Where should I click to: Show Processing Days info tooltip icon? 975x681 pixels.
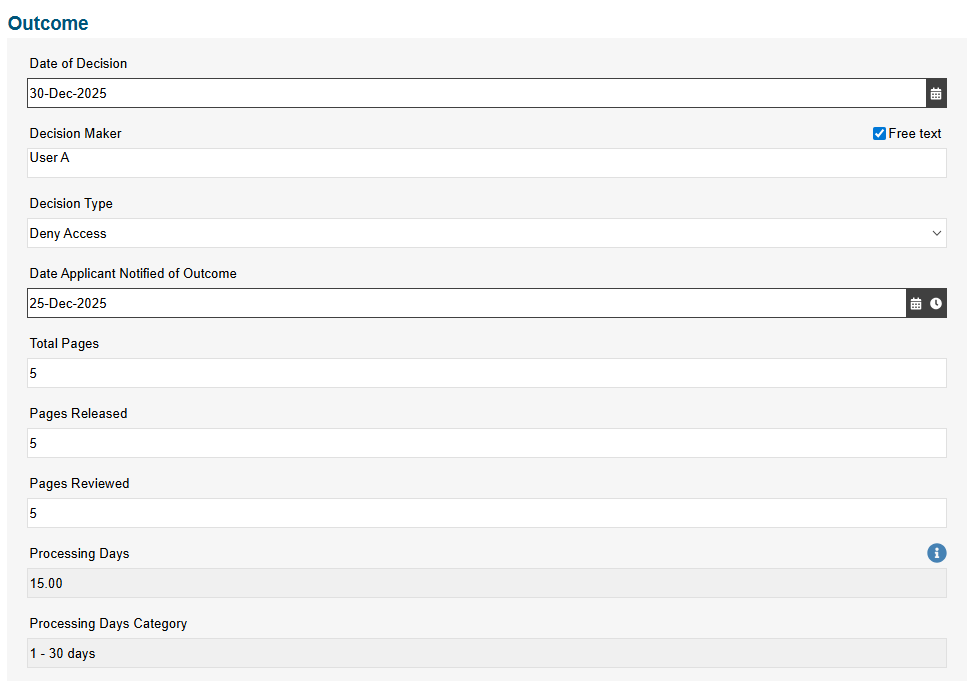coord(936,553)
